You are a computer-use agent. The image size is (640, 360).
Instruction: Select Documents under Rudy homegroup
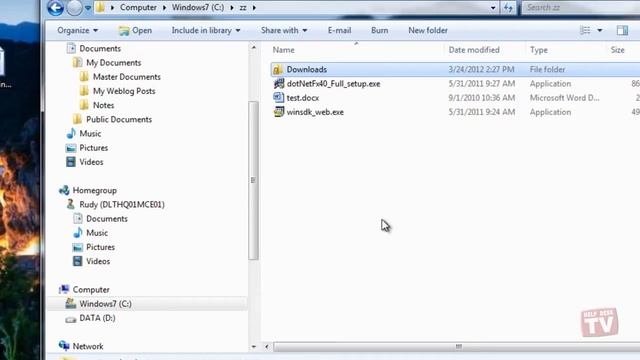click(107, 219)
